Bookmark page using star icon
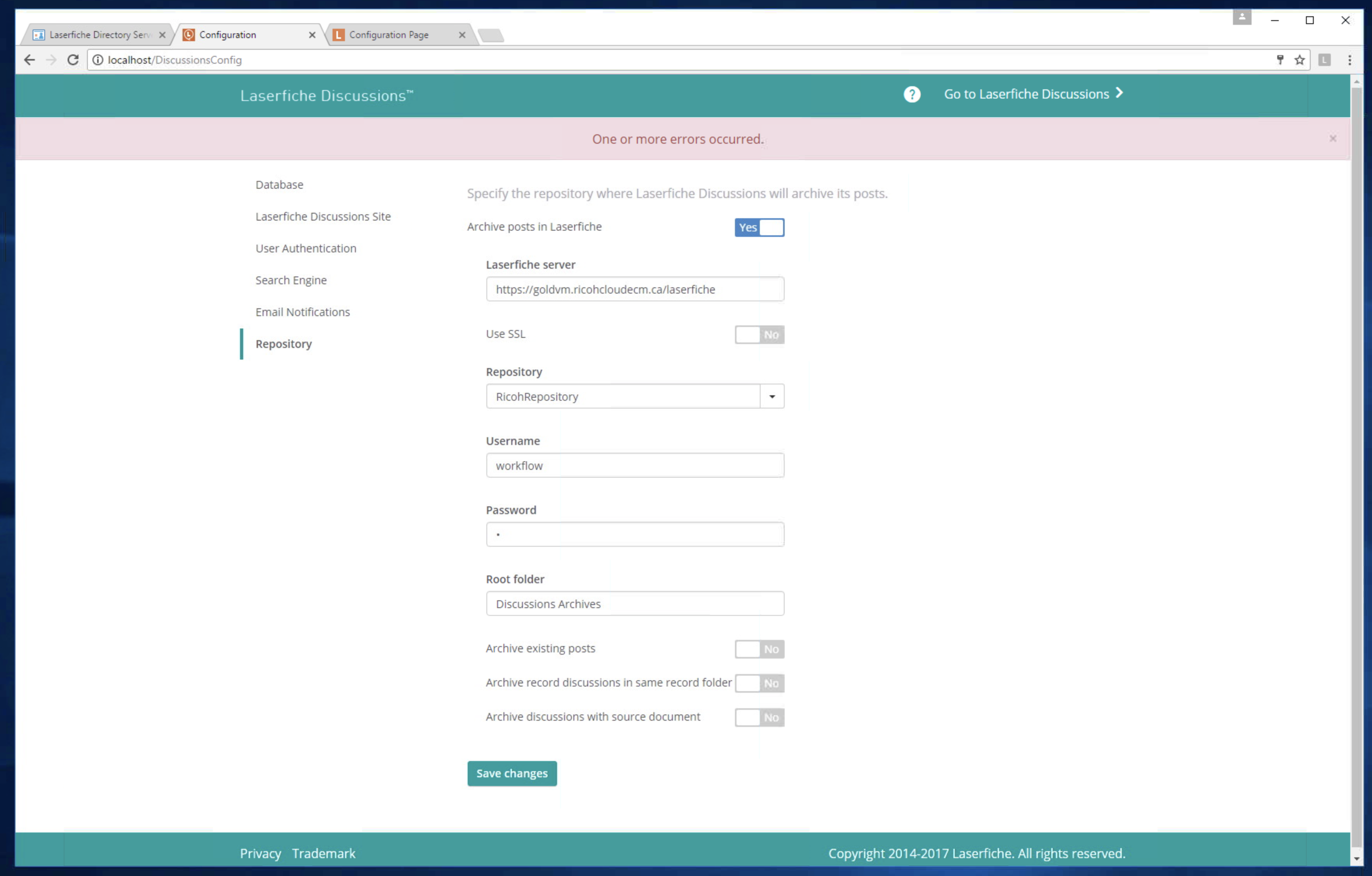 pos(1300,60)
